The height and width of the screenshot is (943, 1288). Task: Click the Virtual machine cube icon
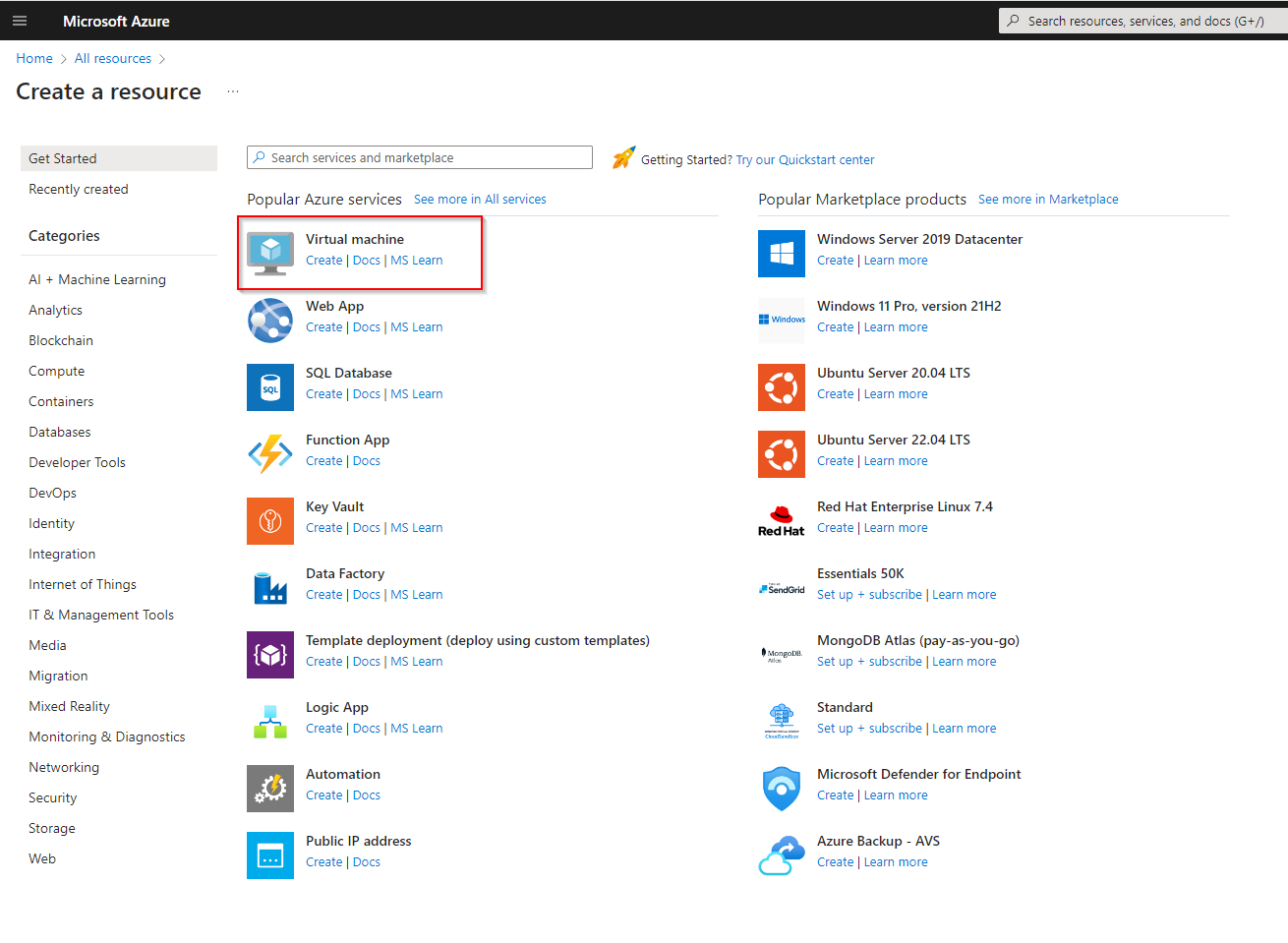pyautogui.click(x=270, y=253)
